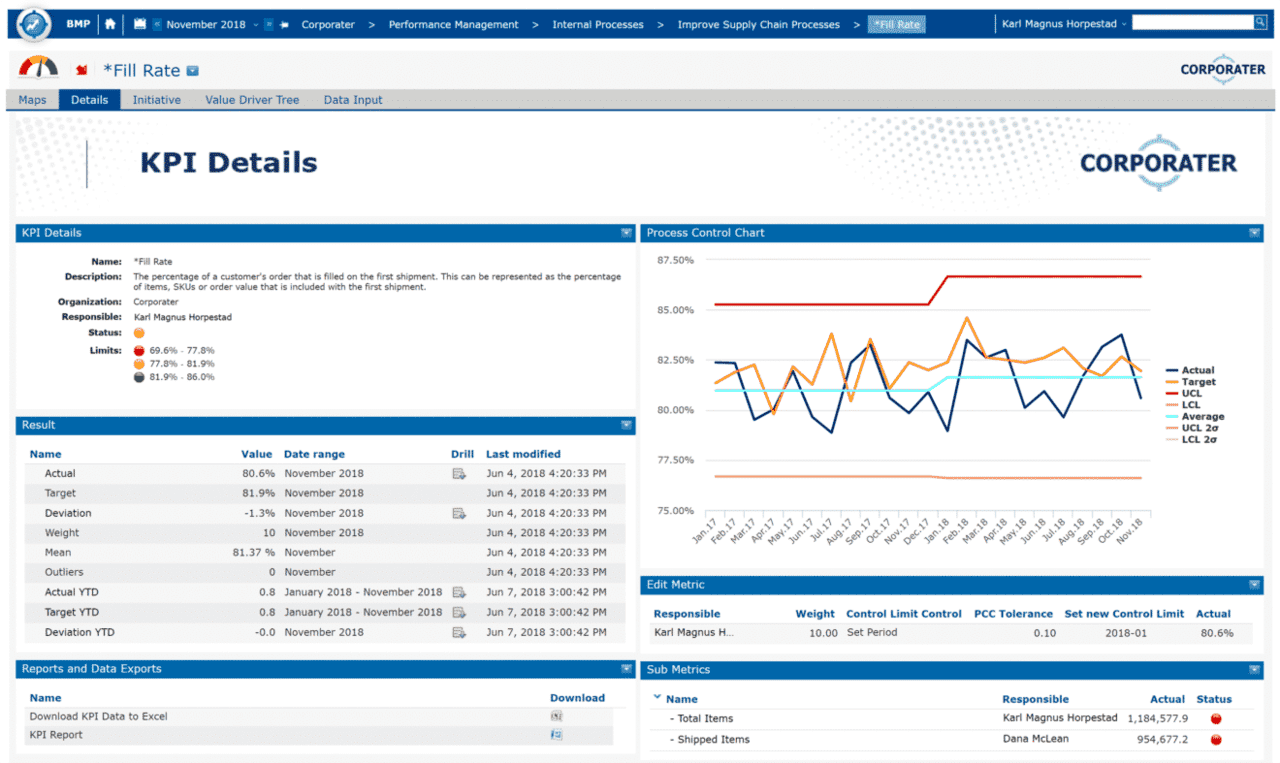Toggle the UCL series in chart legend
Image resolution: width=1280 pixels, height=763 pixels.
(x=1192, y=393)
